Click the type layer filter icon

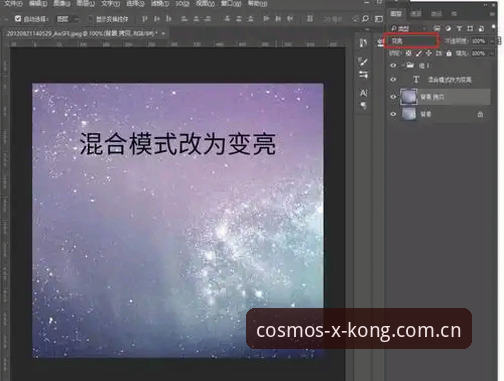point(459,28)
